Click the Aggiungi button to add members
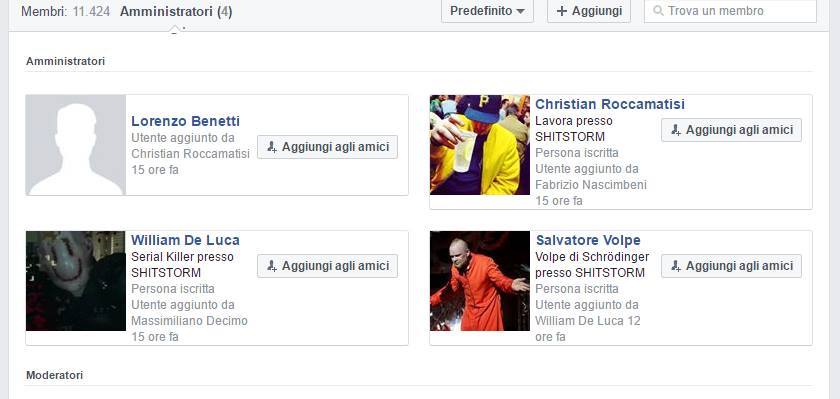This screenshot has width=840, height=399. tap(589, 11)
